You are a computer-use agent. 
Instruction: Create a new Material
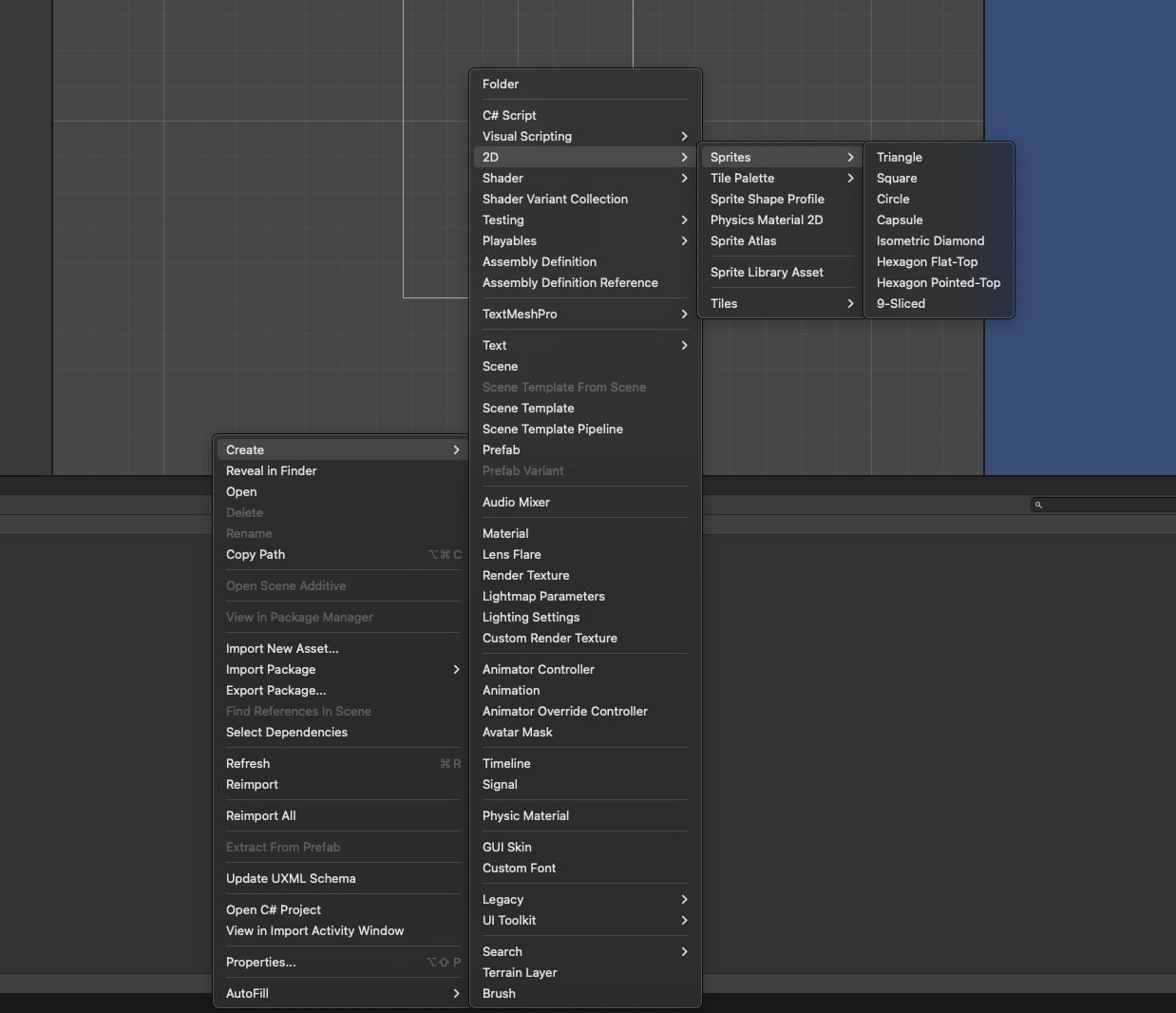(x=585, y=533)
